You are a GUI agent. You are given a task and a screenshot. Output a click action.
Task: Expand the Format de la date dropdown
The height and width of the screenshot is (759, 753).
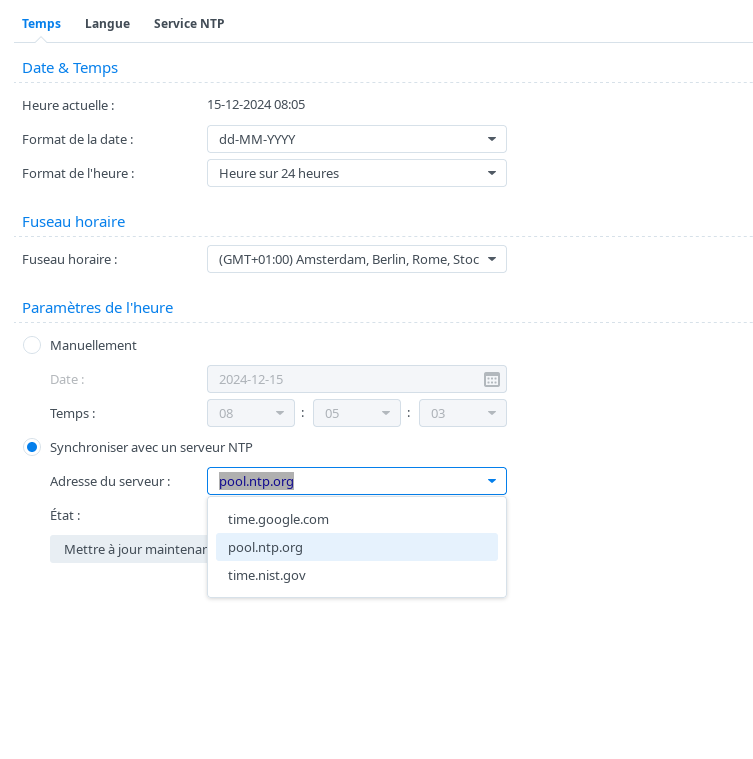pos(356,139)
